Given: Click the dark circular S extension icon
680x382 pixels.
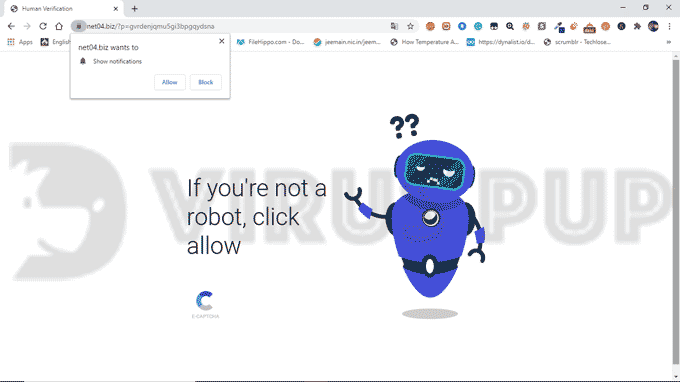Looking at the screenshot, I should (621, 26).
